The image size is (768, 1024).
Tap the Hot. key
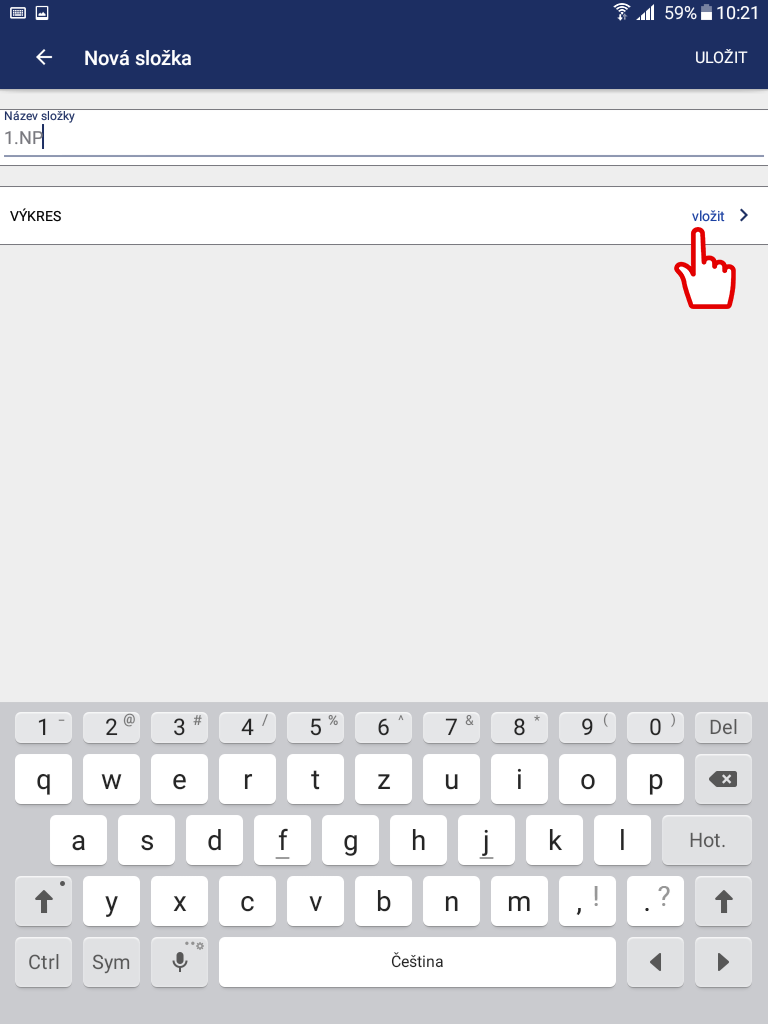707,840
